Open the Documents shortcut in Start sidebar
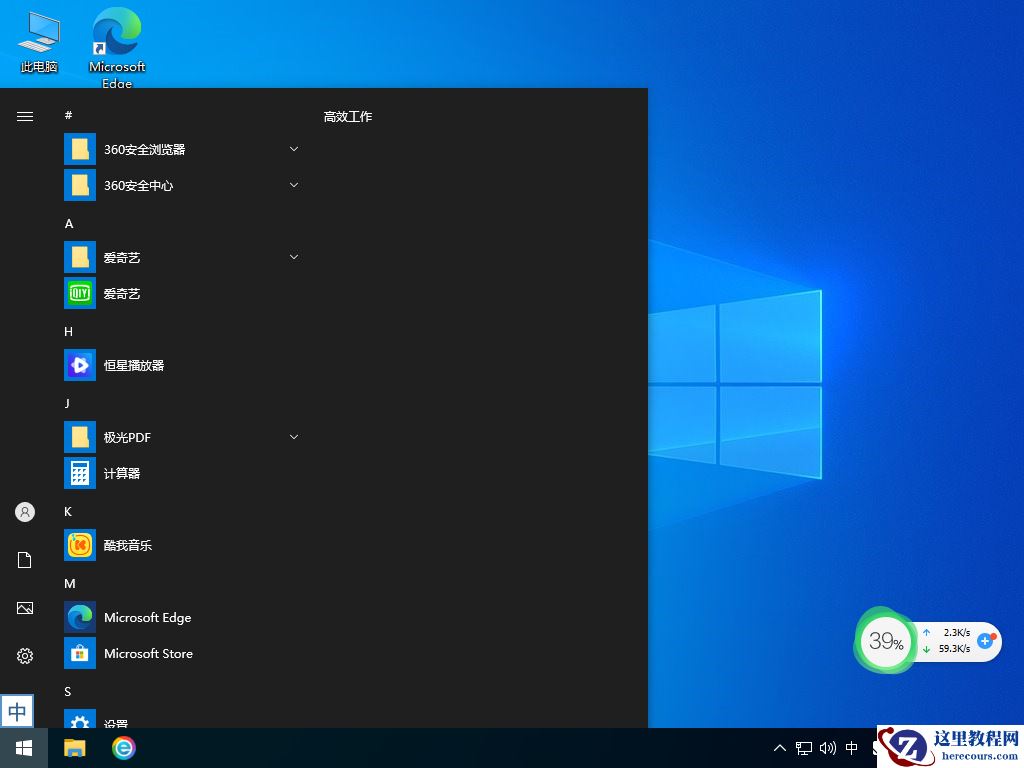 pyautogui.click(x=24, y=560)
